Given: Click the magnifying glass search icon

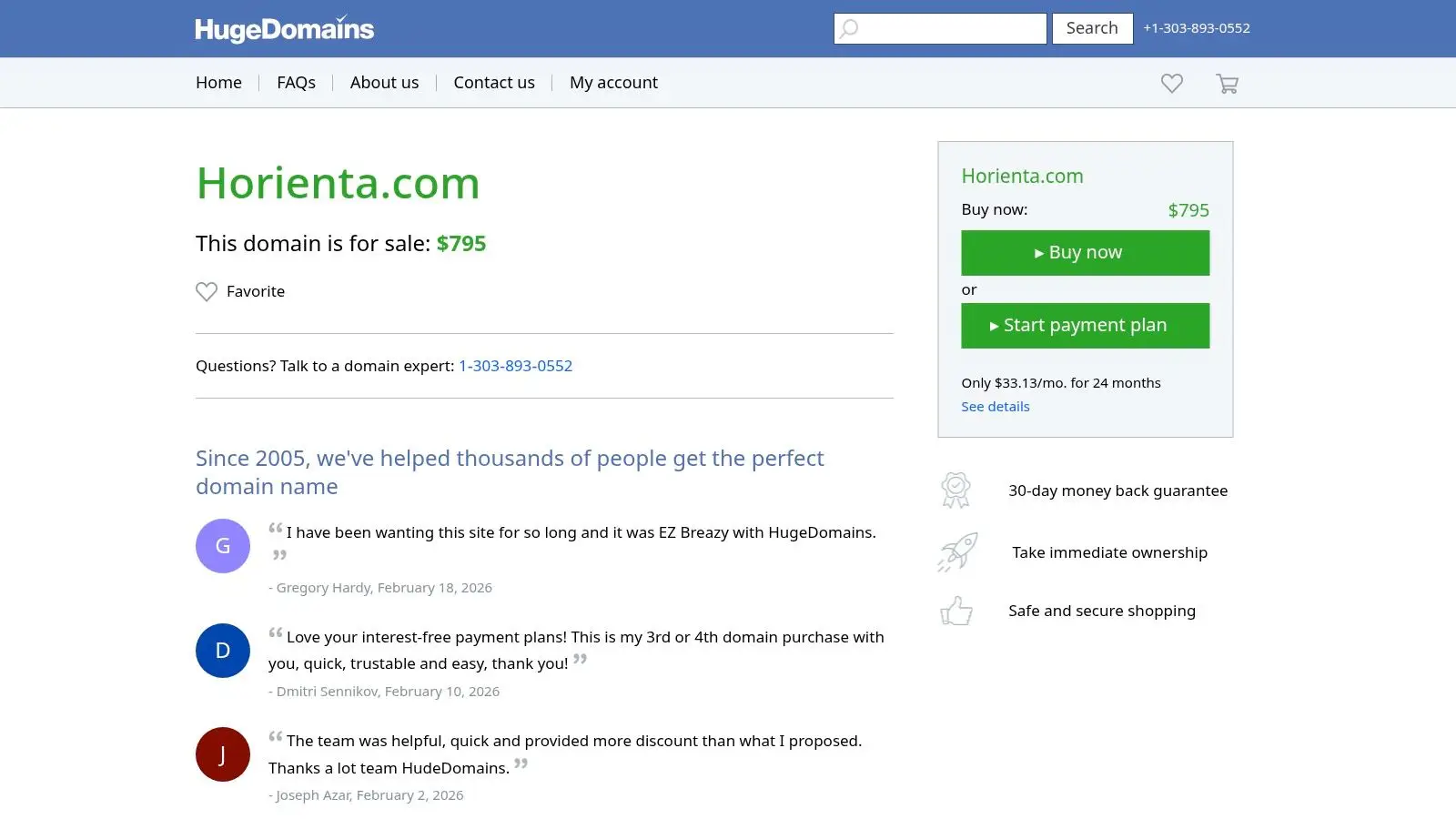Looking at the screenshot, I should pyautogui.click(x=849, y=28).
